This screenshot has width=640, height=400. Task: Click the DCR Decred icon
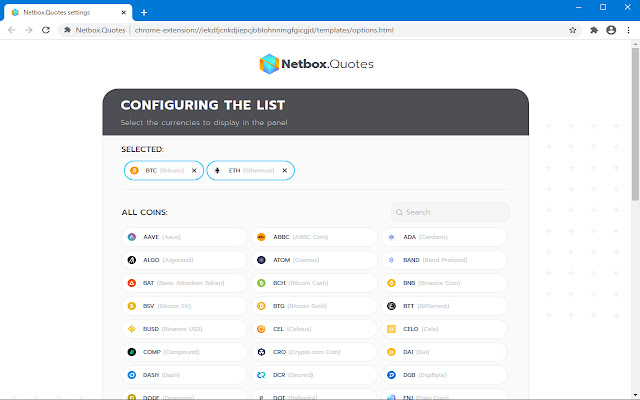[x=261, y=375]
